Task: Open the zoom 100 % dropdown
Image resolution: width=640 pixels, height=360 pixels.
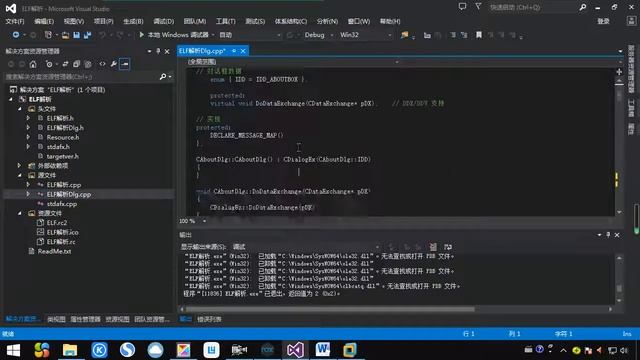Action: pos(204,221)
